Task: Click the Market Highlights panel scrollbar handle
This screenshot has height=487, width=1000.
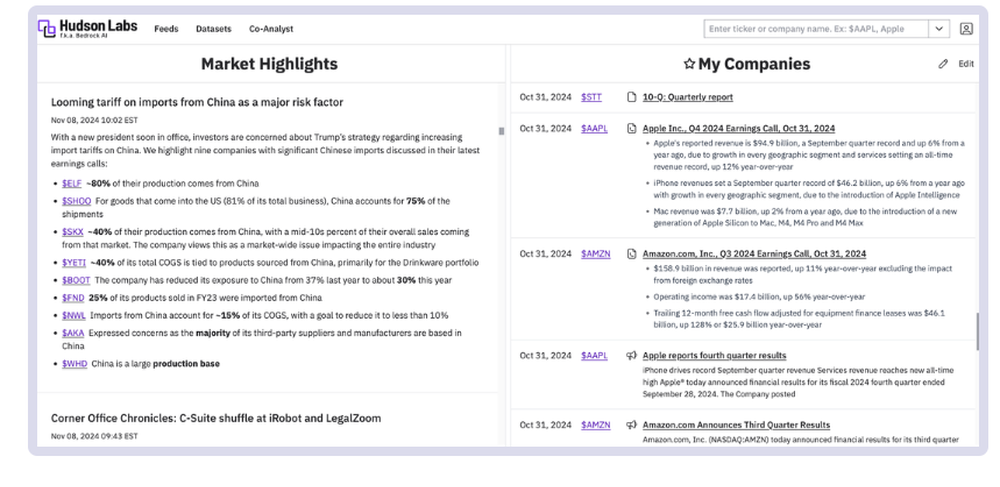Action: tap(501, 131)
